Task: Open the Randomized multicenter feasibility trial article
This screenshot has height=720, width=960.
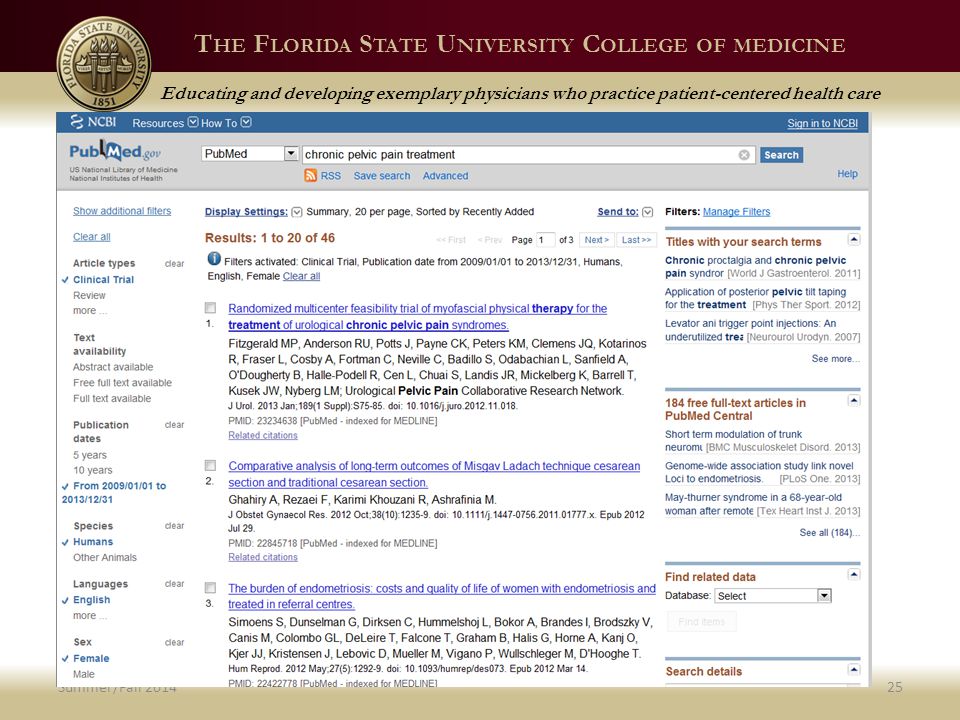Action: pos(418,317)
